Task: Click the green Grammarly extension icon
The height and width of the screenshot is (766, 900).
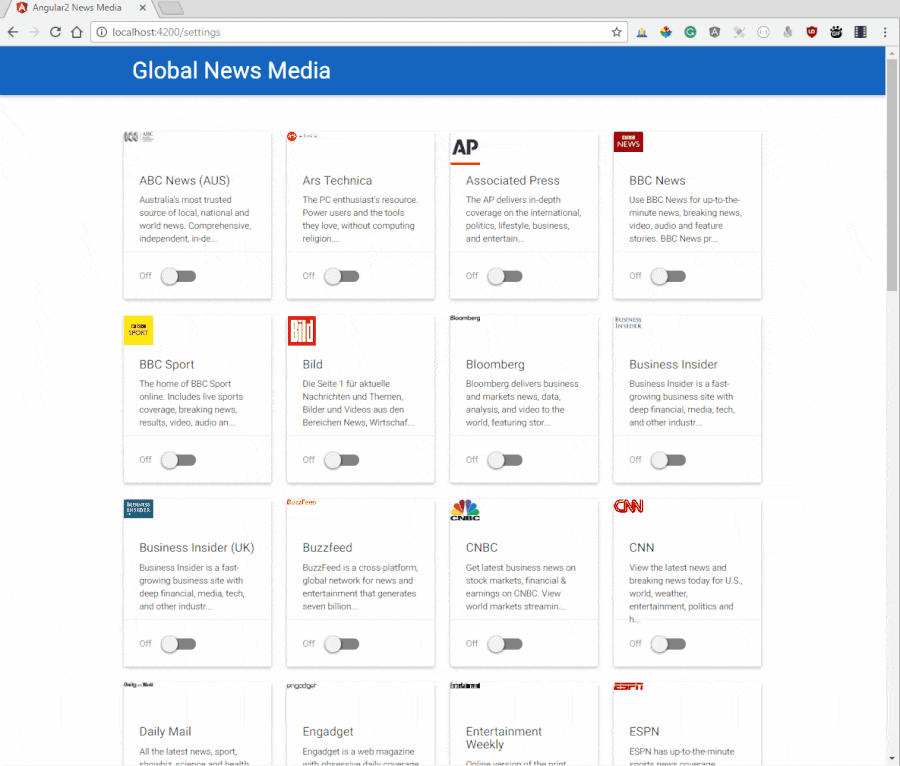Action: 690,32
